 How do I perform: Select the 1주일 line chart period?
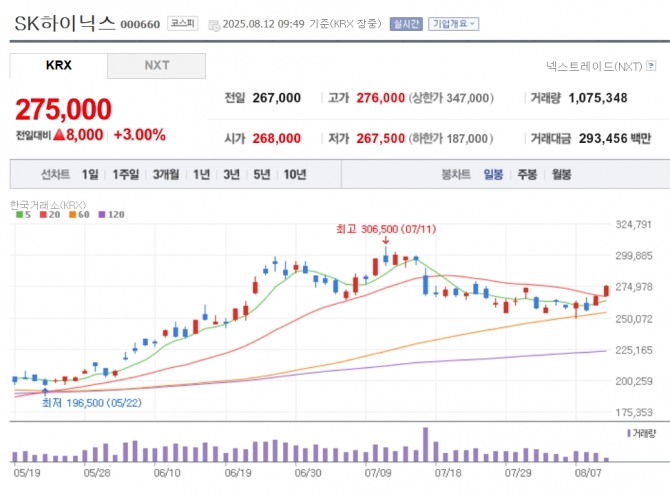(126, 174)
